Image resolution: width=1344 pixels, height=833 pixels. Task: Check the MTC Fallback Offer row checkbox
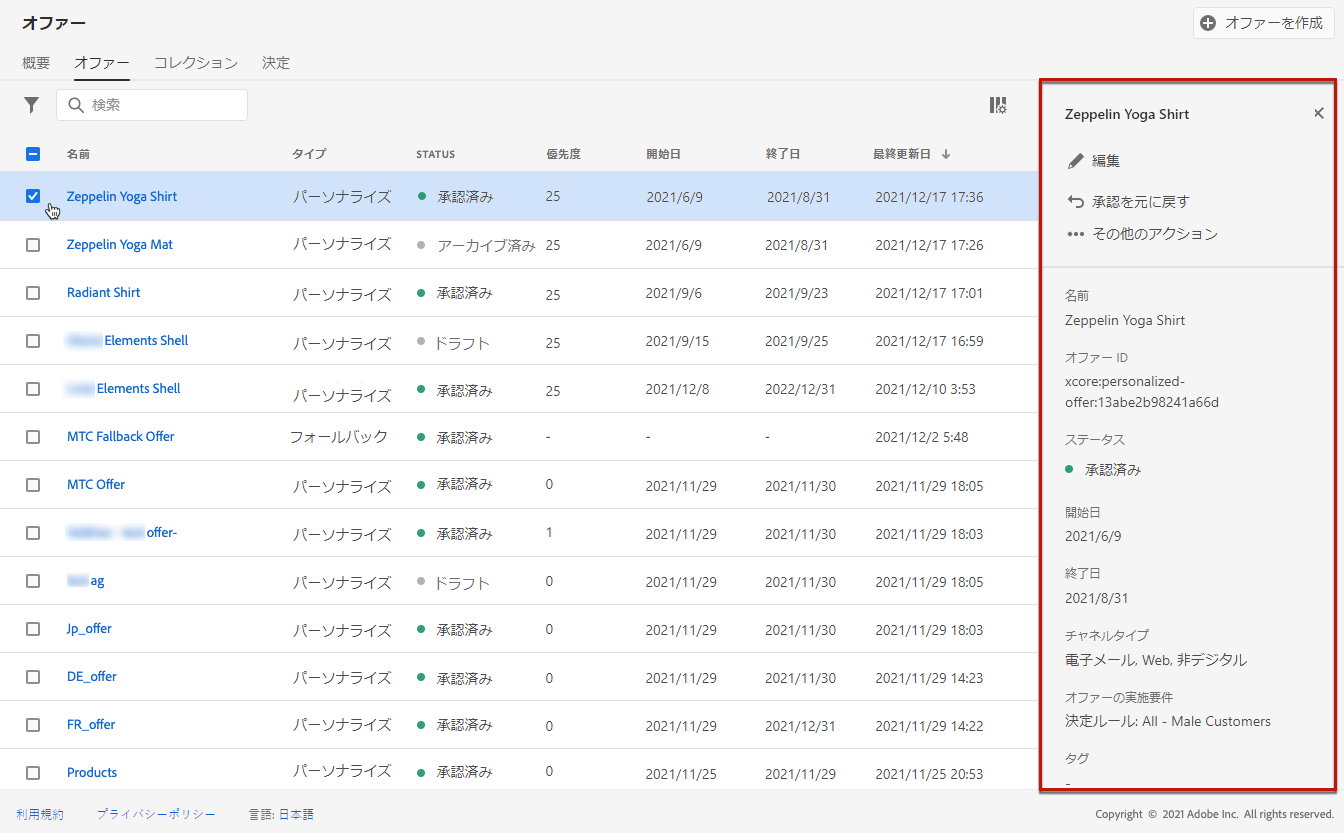click(33, 436)
